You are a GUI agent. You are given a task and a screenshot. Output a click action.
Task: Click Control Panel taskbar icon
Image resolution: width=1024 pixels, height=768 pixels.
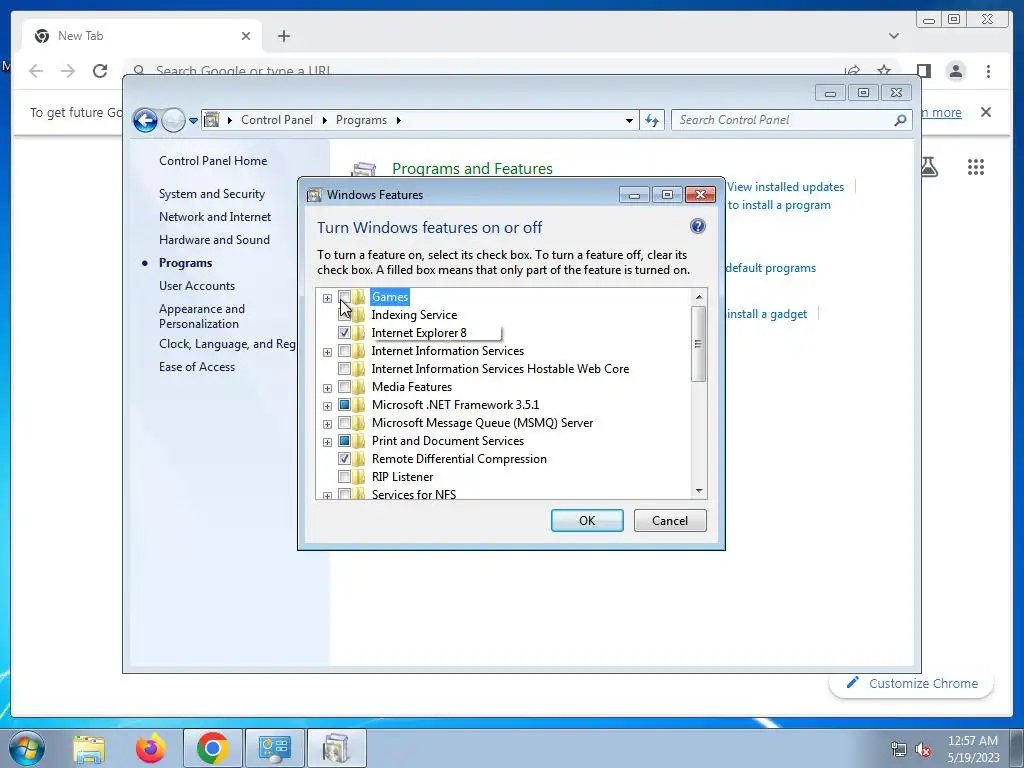point(274,748)
